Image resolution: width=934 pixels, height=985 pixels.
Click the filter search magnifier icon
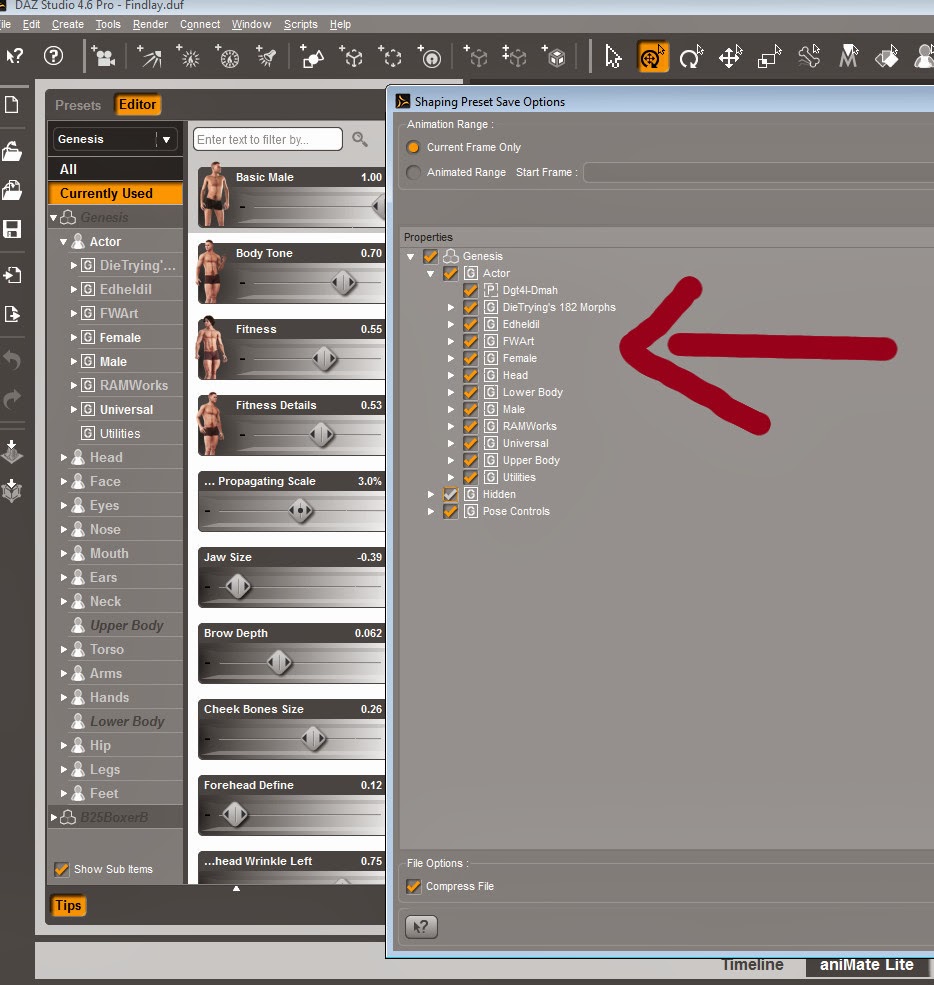[x=360, y=139]
